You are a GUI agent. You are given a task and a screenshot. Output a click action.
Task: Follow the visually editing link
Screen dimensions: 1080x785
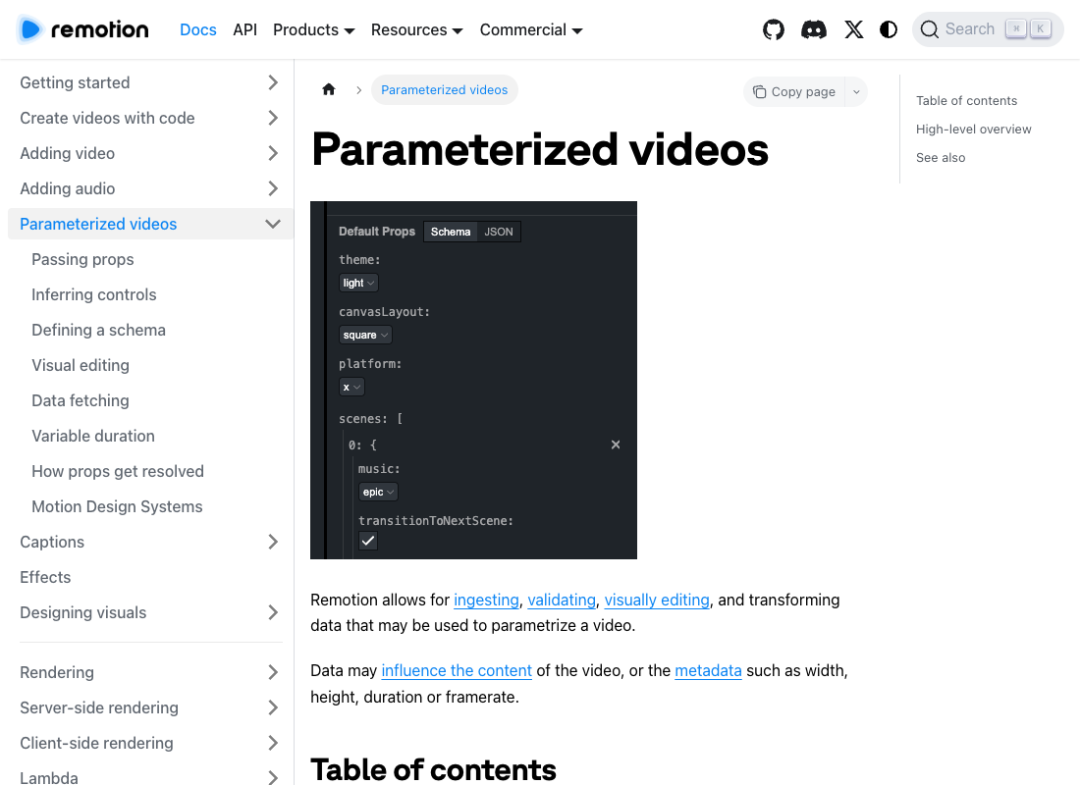657,600
